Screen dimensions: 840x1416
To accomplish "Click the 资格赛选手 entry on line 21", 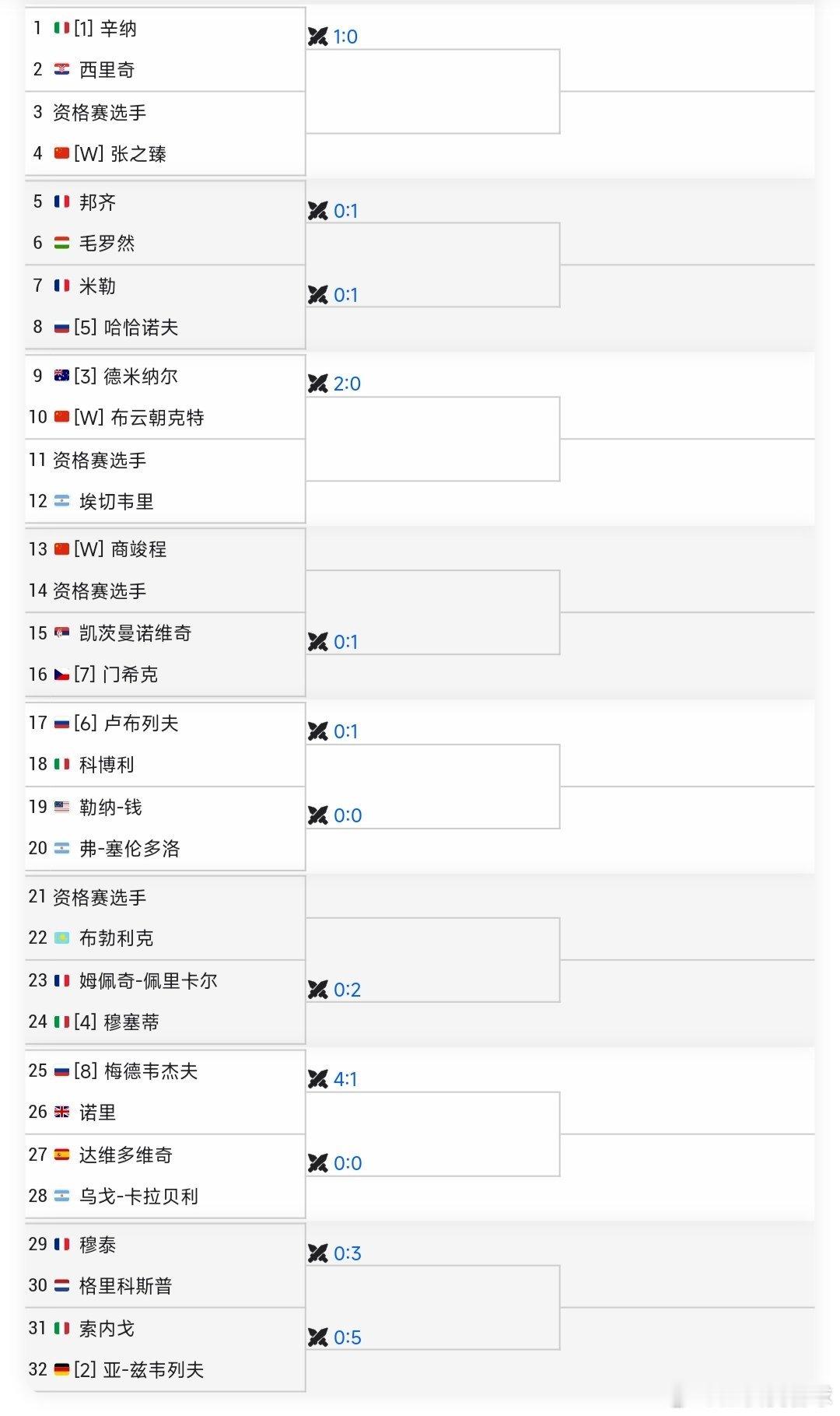I will (x=100, y=897).
